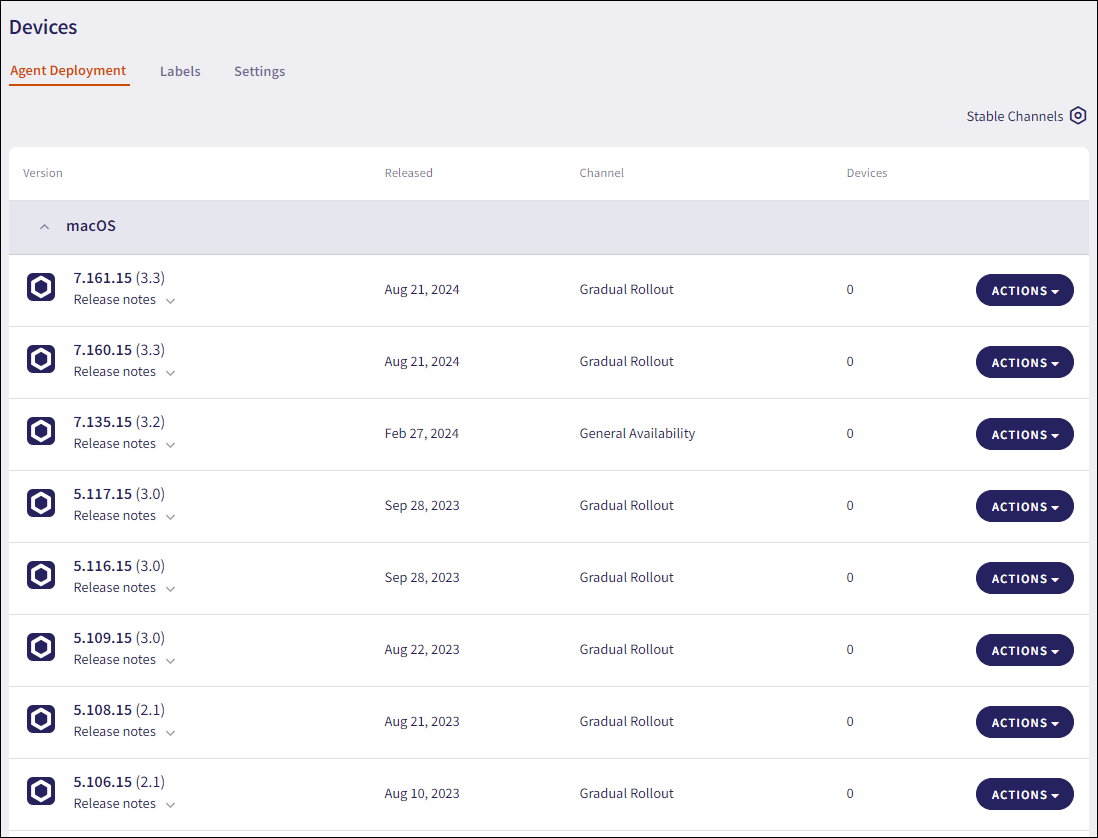This screenshot has width=1098, height=838.
Task: Collapse the macOS section
Action: 44,227
